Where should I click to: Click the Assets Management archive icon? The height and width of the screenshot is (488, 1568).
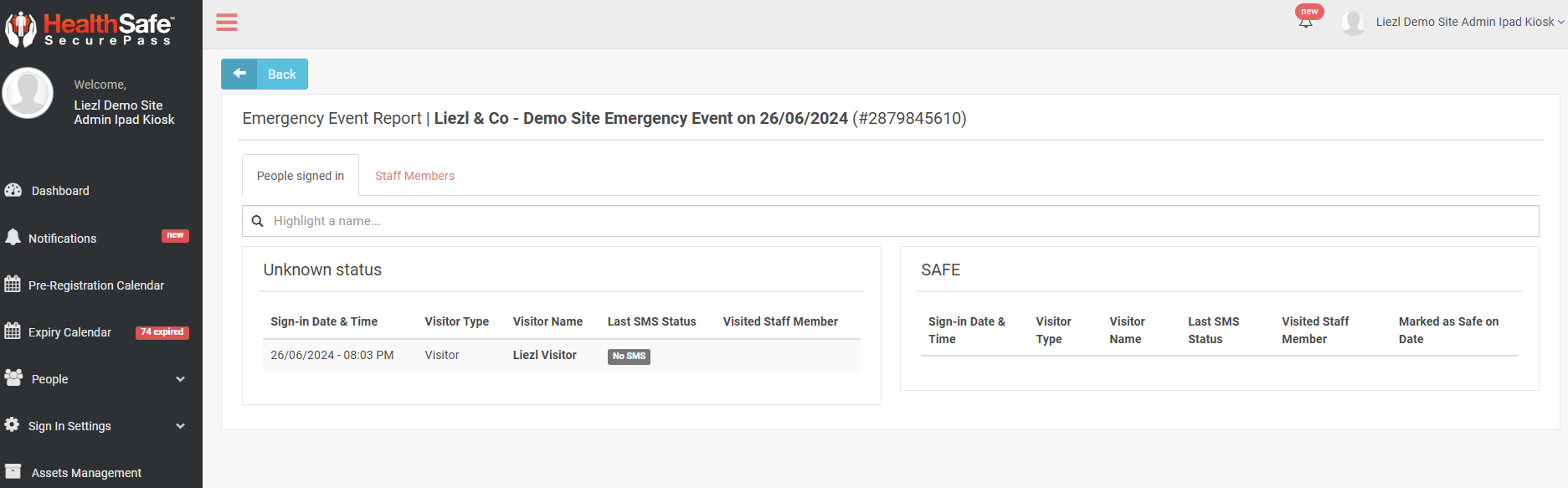[13, 471]
